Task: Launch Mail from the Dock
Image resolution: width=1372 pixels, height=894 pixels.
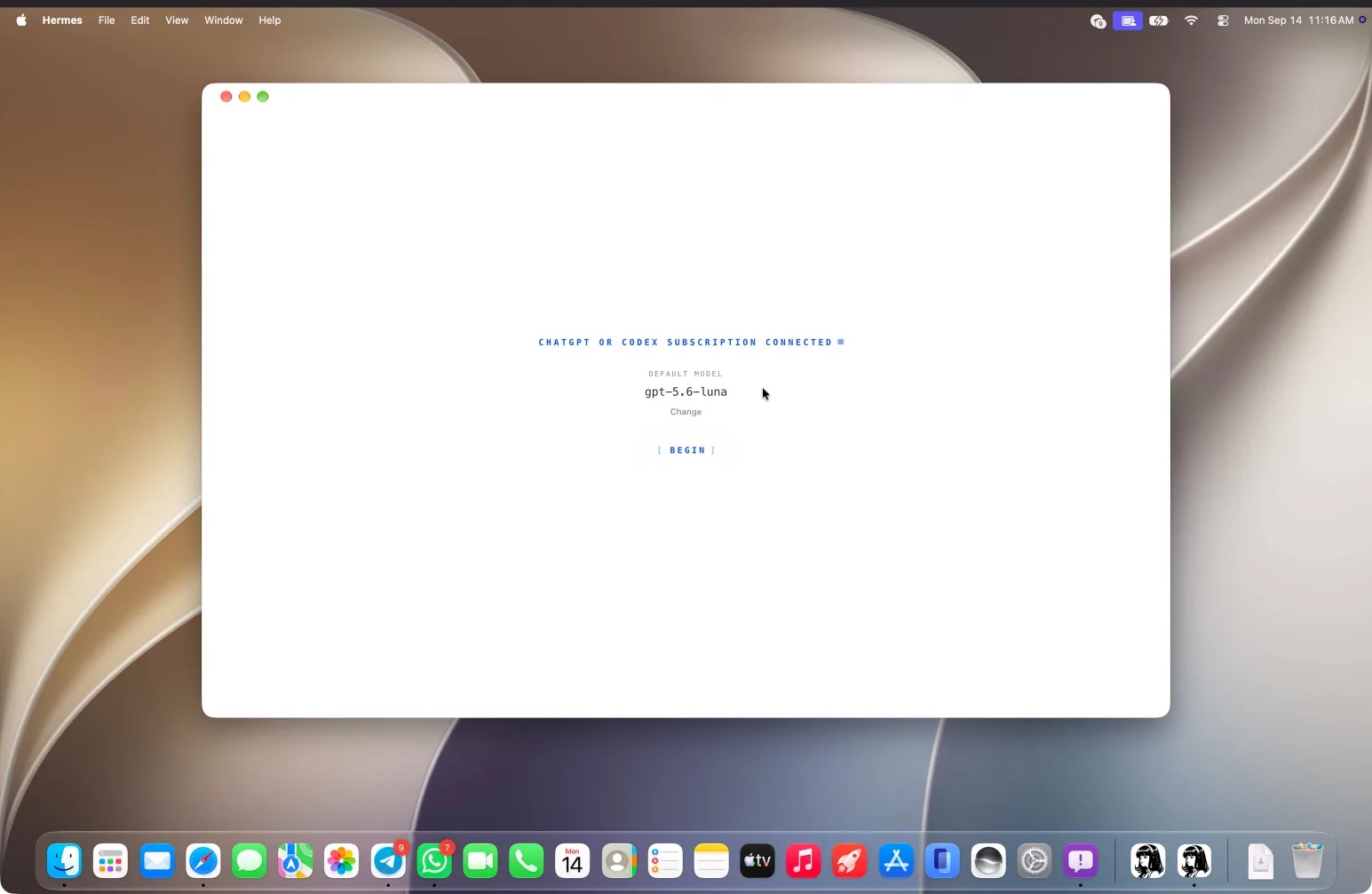Action: coord(156,860)
